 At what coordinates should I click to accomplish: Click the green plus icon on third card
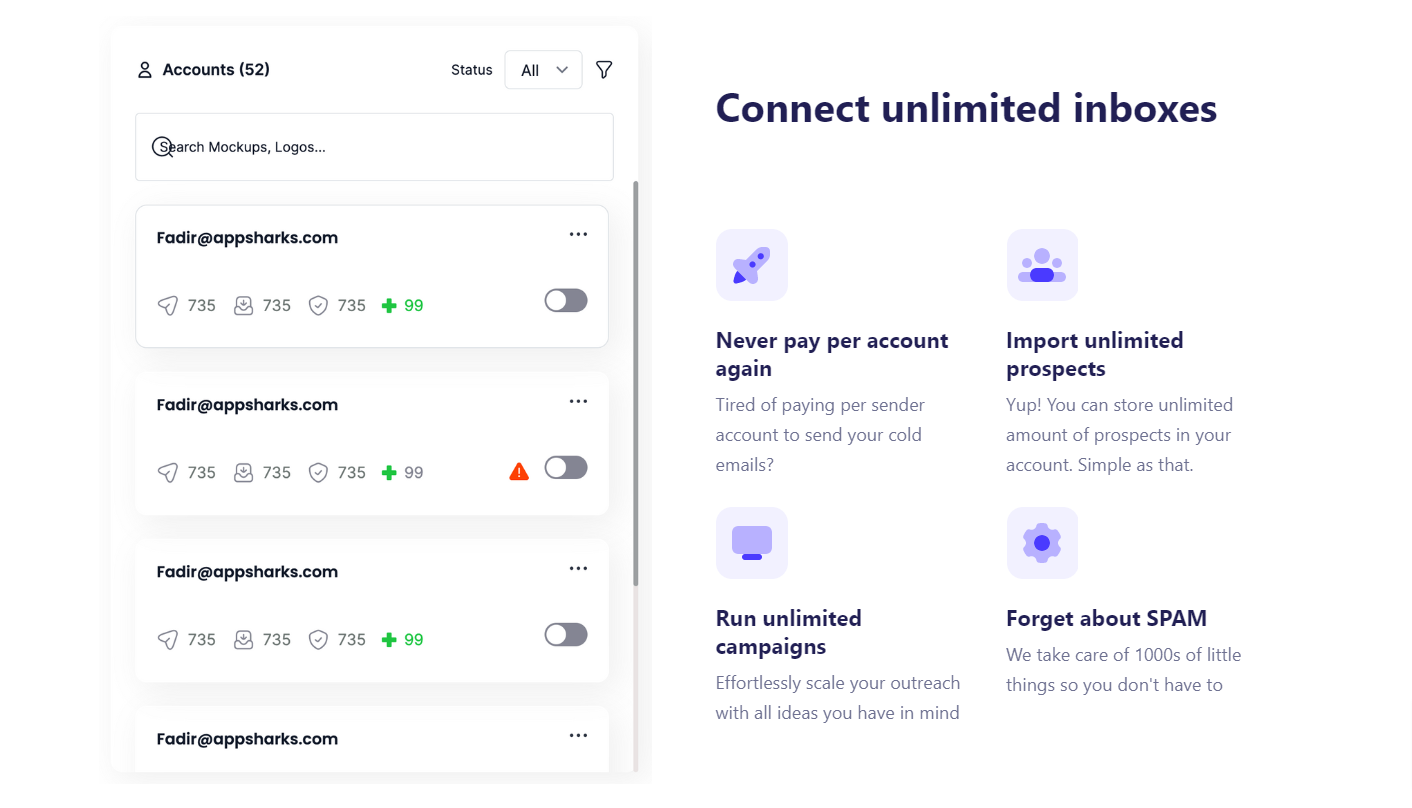(x=389, y=640)
